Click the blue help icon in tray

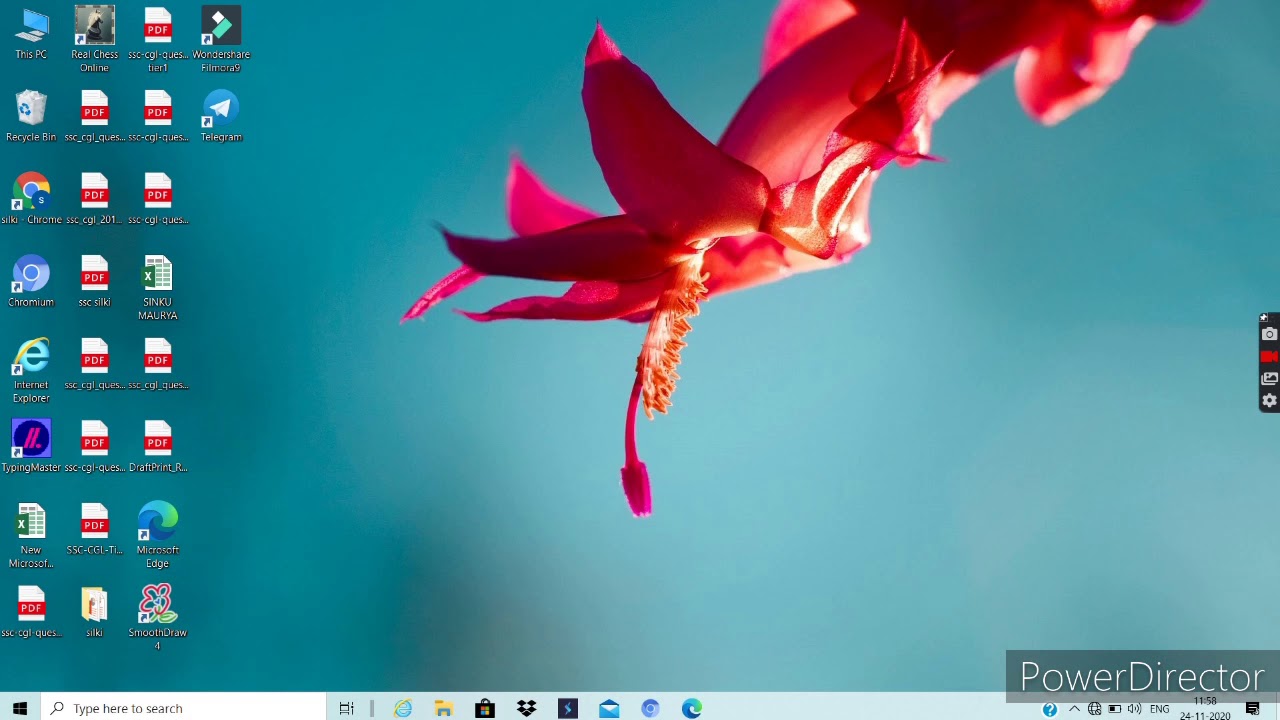click(1049, 709)
